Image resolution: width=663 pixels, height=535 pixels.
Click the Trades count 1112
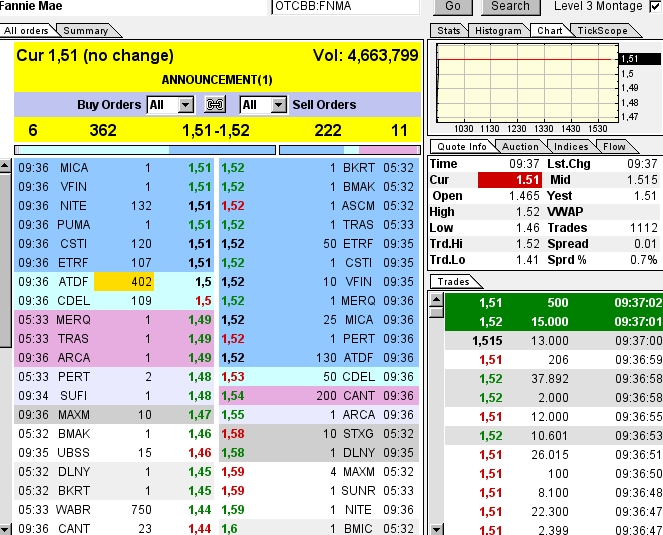tap(644, 228)
